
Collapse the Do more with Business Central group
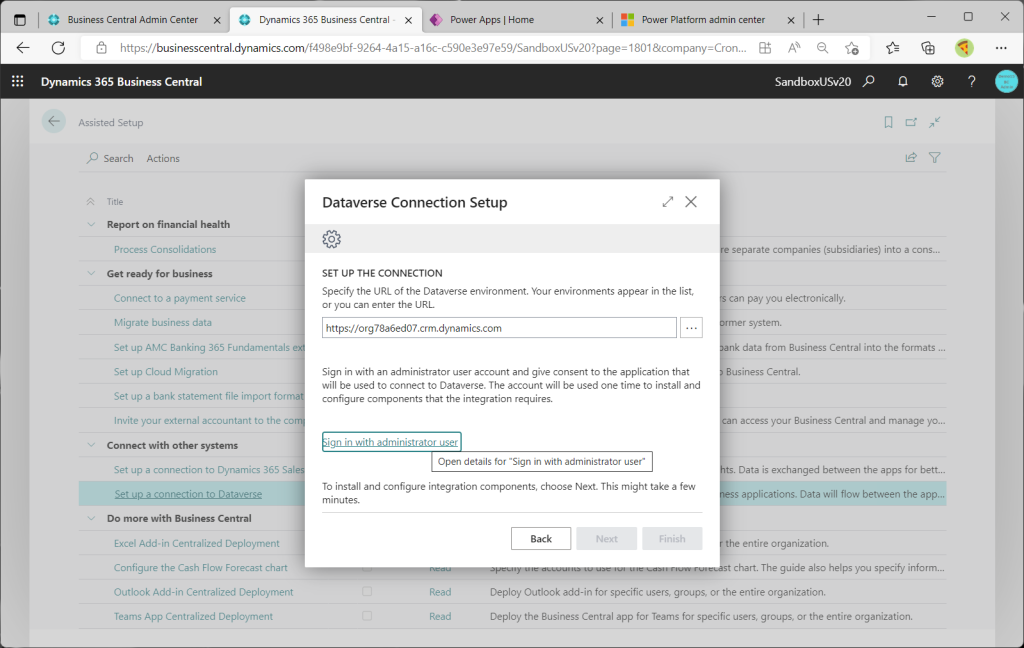coord(91,518)
